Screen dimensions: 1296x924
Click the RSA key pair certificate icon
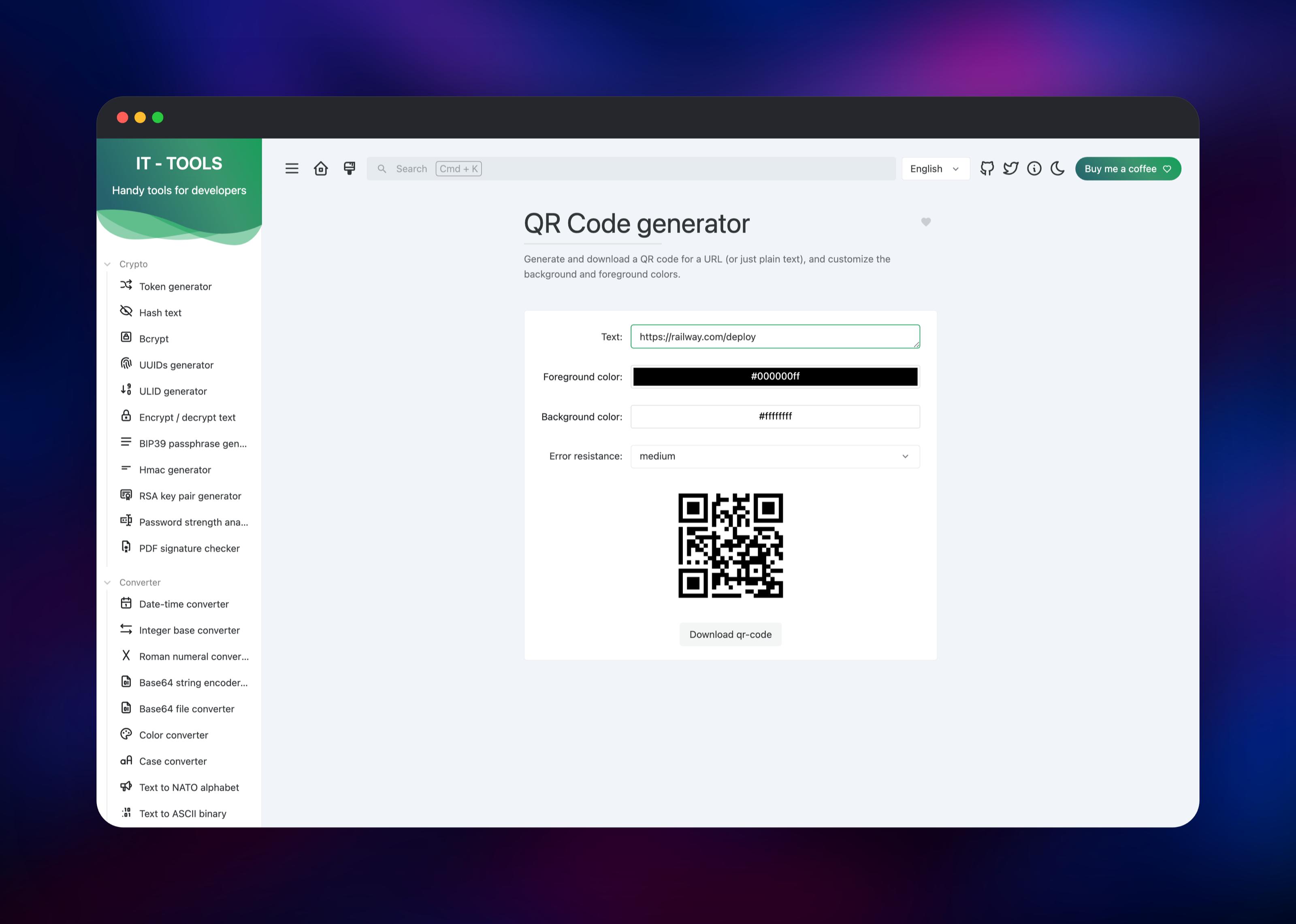point(126,494)
